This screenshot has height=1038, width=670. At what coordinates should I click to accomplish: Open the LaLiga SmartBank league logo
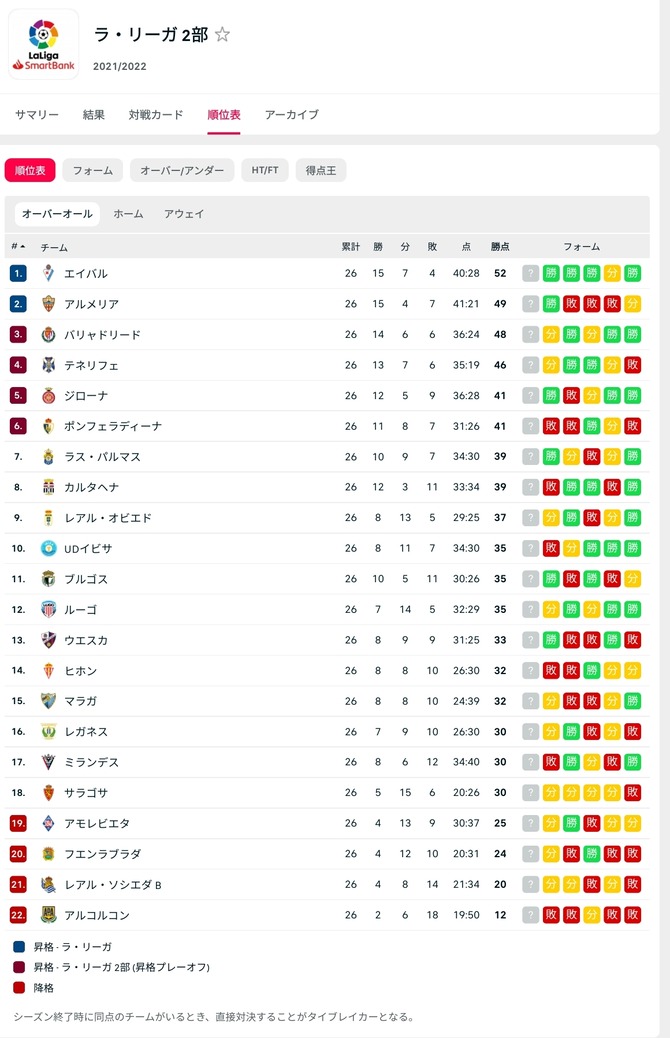[44, 44]
